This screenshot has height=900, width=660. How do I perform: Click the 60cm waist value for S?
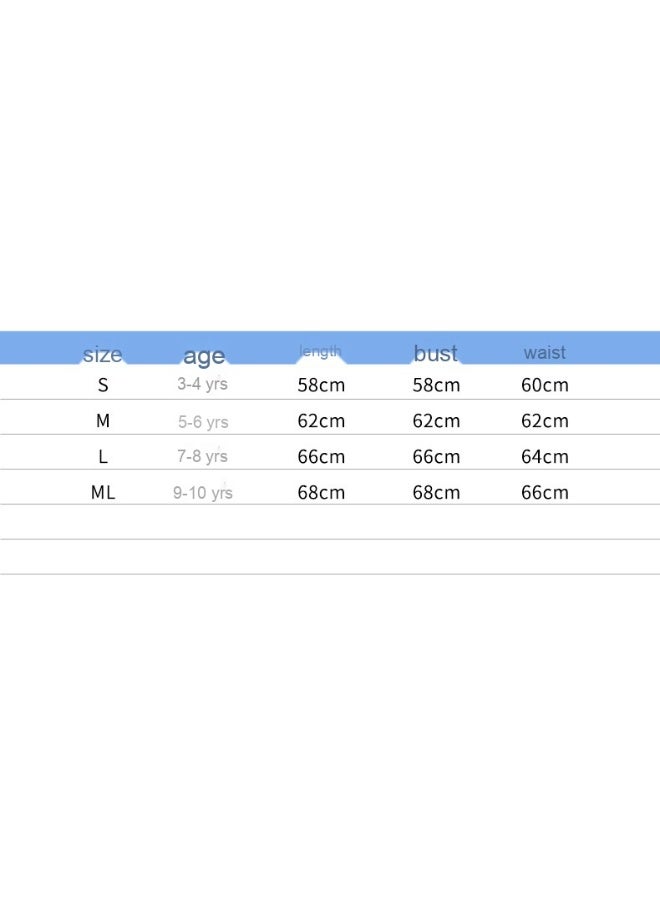click(x=545, y=385)
